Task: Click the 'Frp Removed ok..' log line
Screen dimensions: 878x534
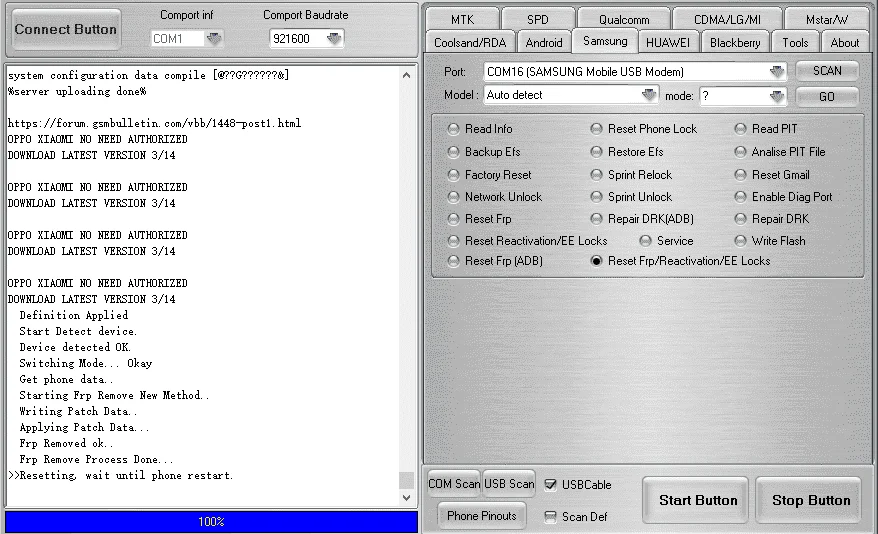Action: (x=66, y=443)
